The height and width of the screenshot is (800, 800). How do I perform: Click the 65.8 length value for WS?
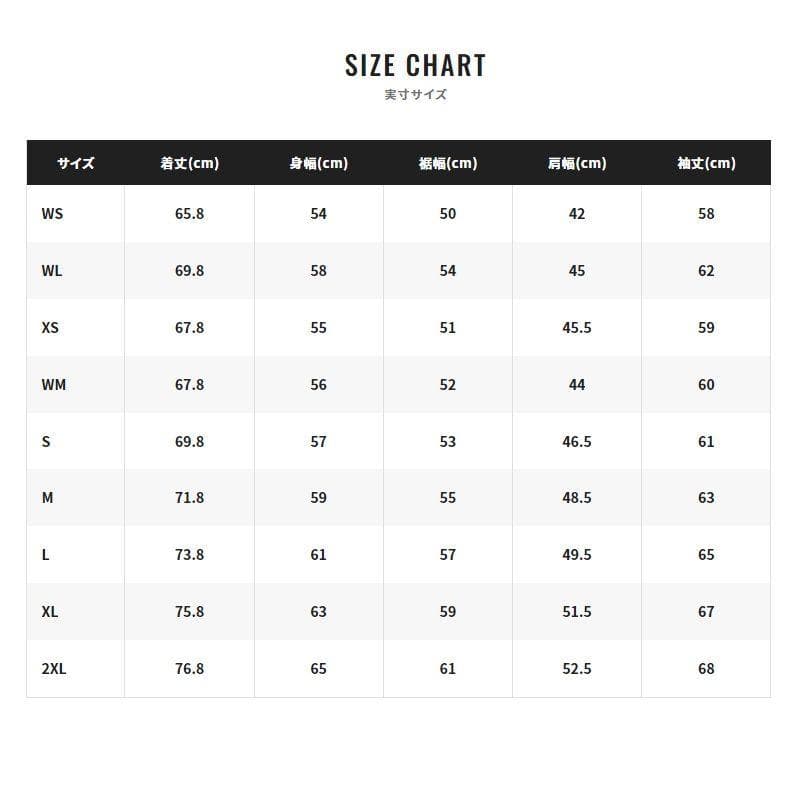[189, 214]
